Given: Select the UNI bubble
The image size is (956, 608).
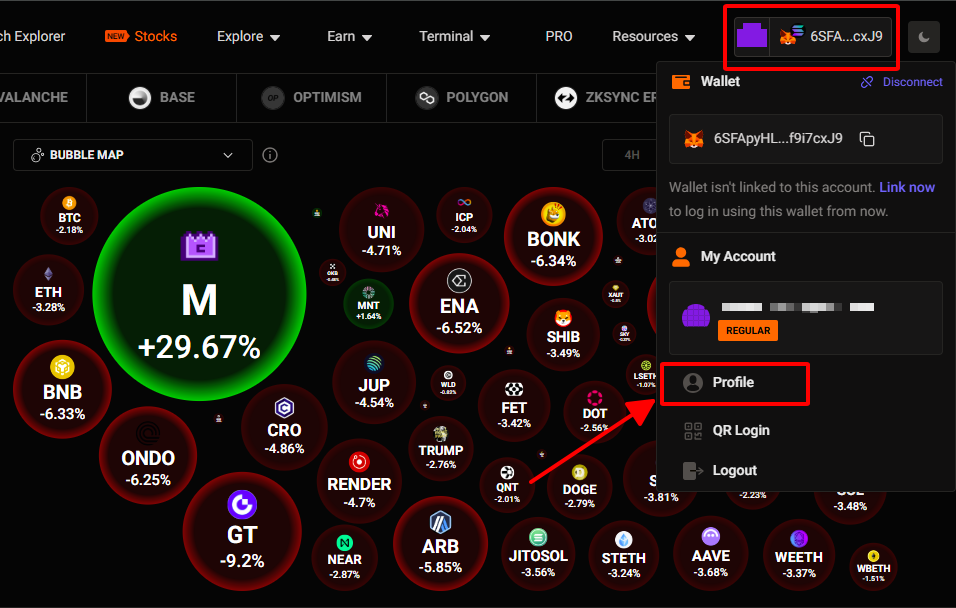Looking at the screenshot, I should click(x=381, y=230).
